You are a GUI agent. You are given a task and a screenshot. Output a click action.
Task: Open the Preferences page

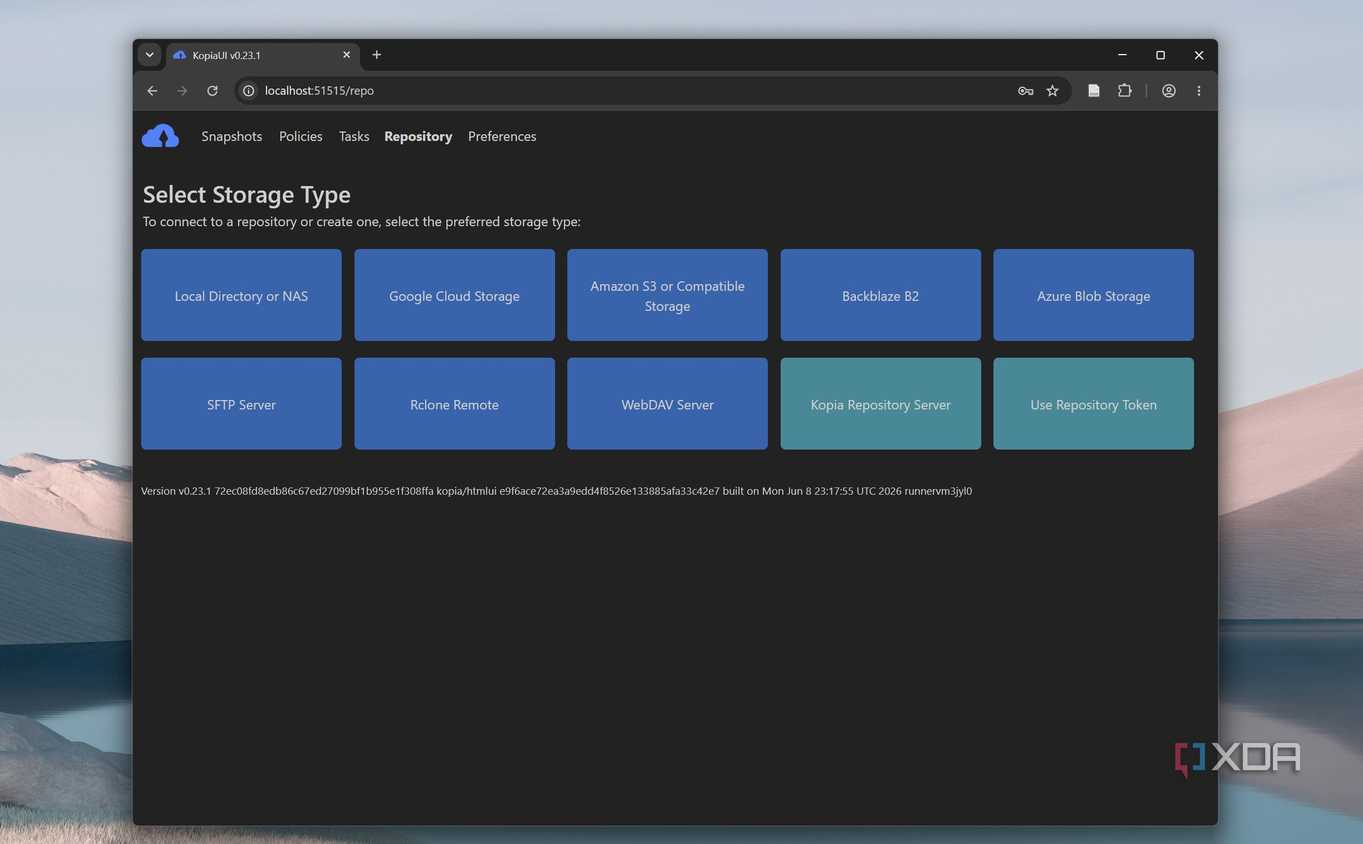[x=502, y=136]
